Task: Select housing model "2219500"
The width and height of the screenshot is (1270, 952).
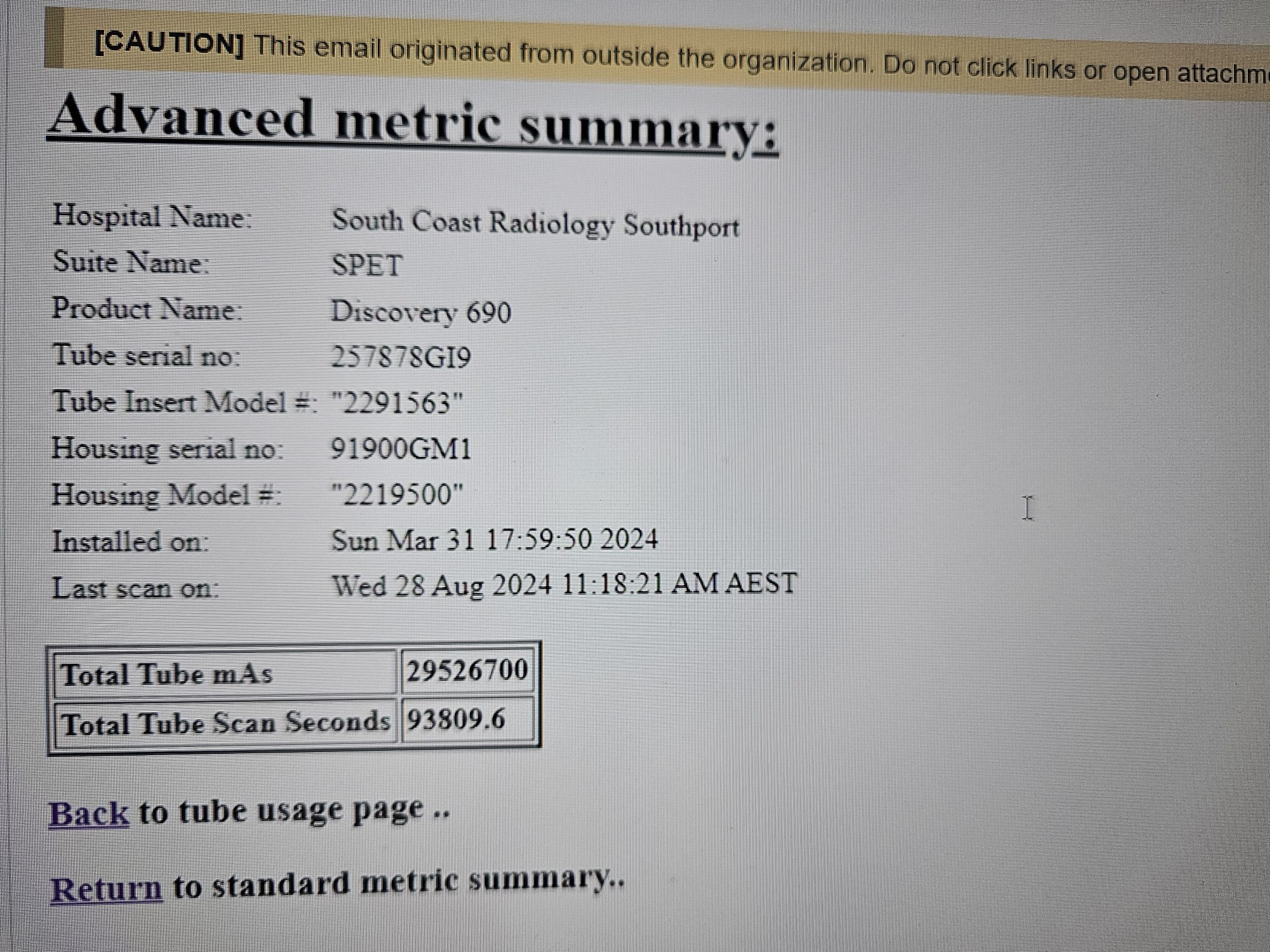Action: tap(398, 495)
